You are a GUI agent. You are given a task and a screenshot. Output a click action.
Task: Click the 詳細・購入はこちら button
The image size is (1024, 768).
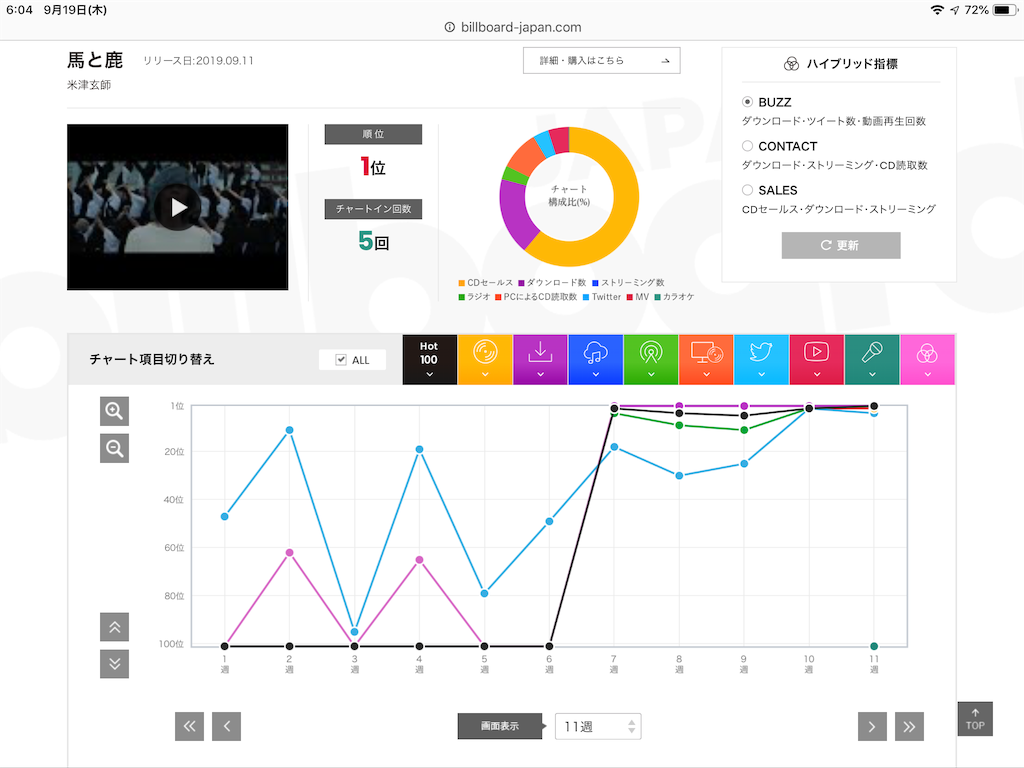pyautogui.click(x=601, y=60)
